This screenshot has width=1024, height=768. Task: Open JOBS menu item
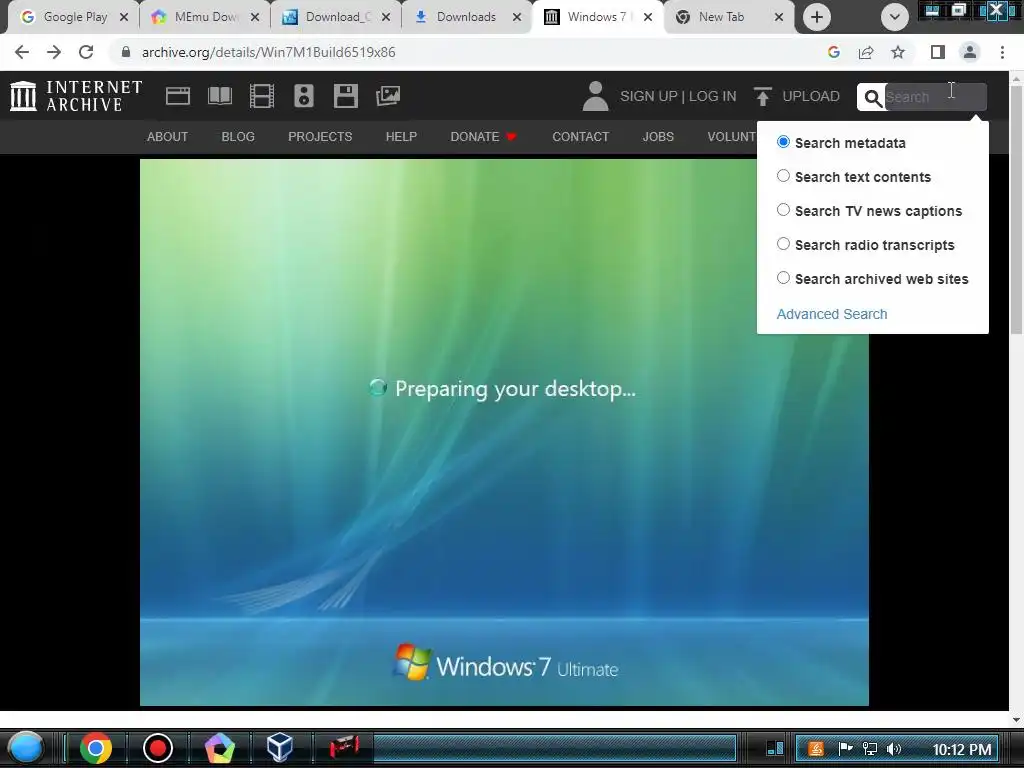658,136
